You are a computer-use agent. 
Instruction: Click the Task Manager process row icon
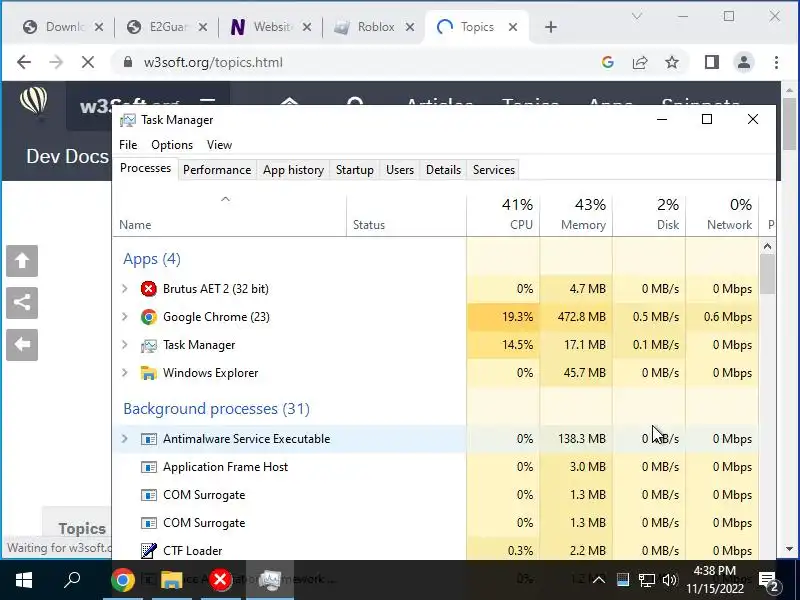click(148, 345)
